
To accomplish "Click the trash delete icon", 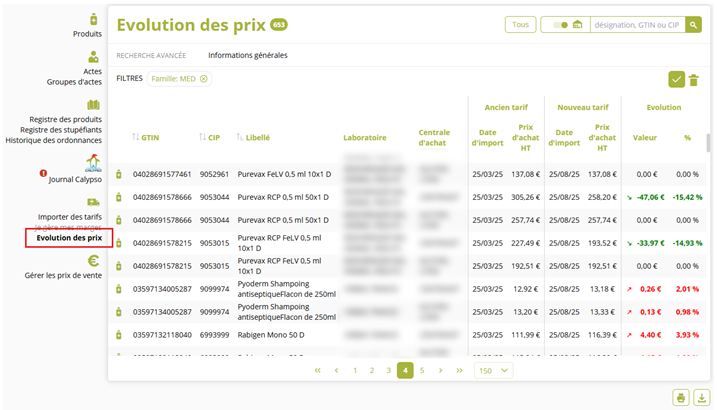I will coord(694,80).
